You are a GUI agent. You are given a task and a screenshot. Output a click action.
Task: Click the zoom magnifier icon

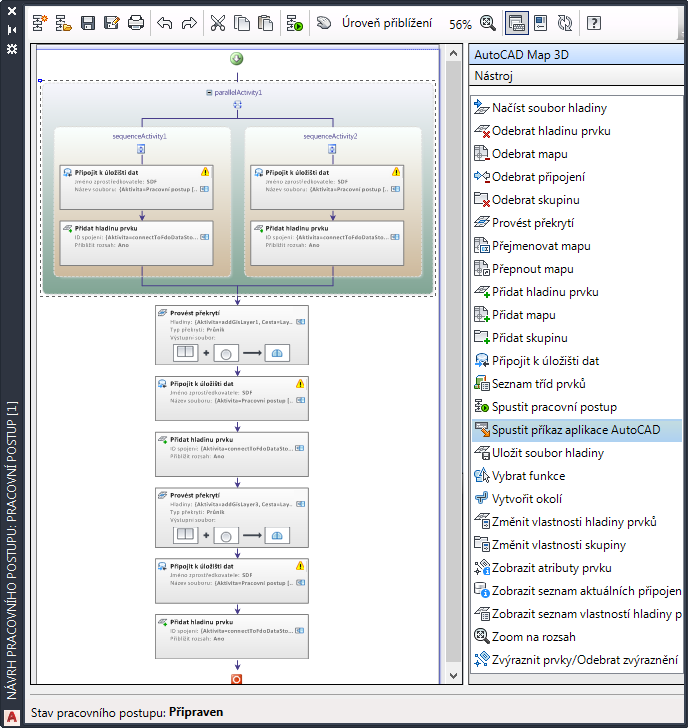487,23
